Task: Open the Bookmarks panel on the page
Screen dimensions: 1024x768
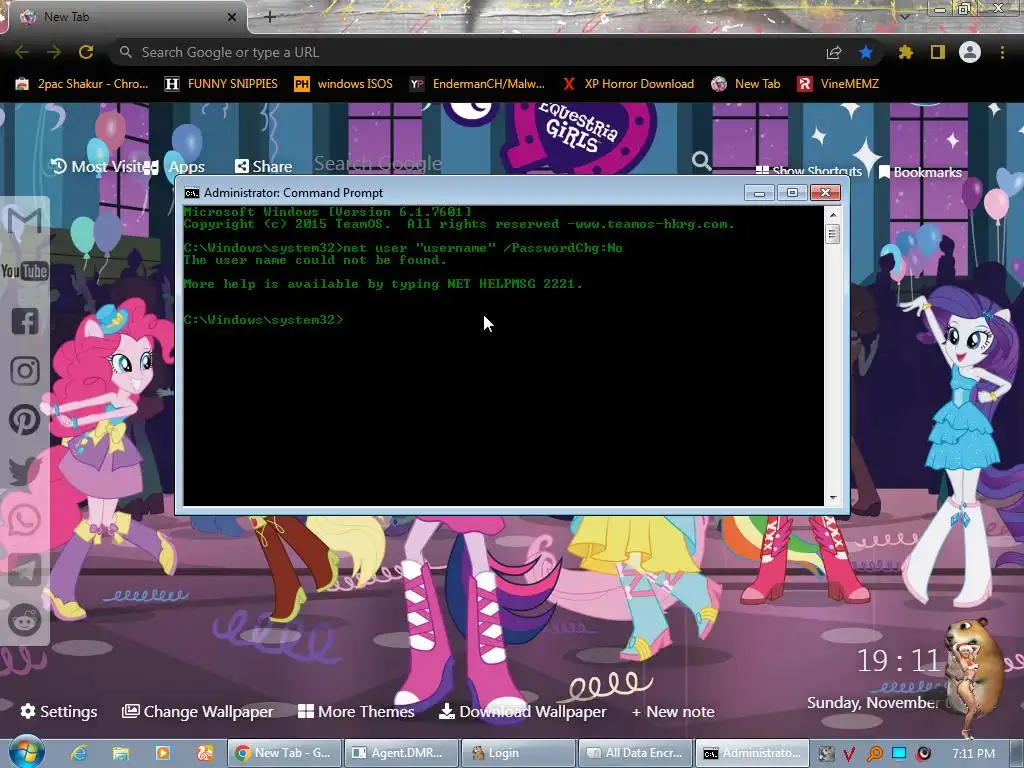Action: [920, 172]
